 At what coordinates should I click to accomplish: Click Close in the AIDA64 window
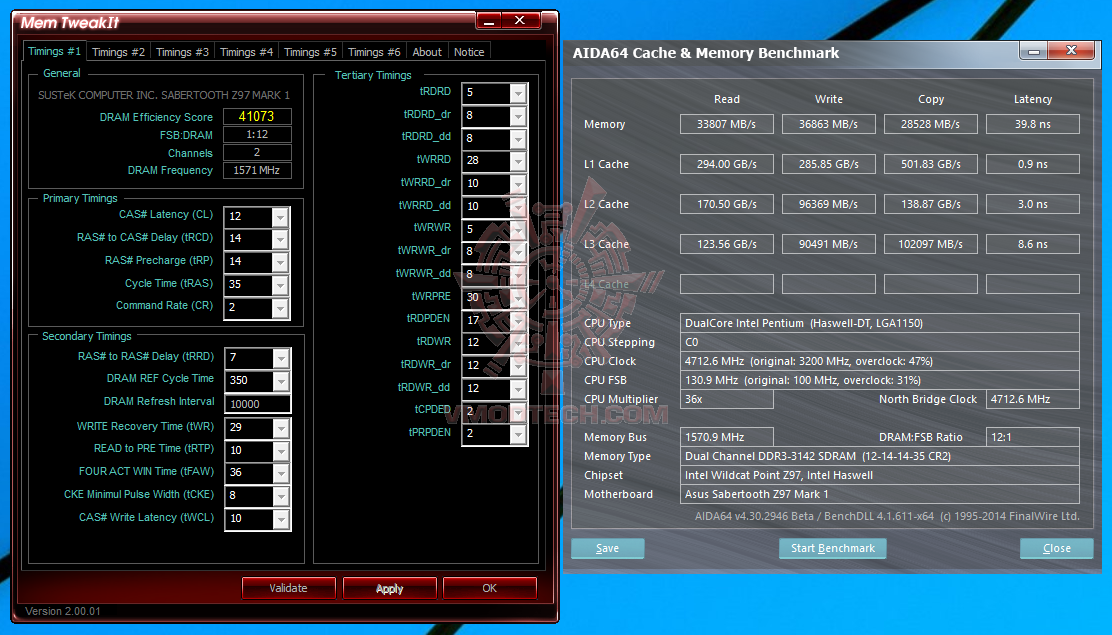click(x=1057, y=548)
